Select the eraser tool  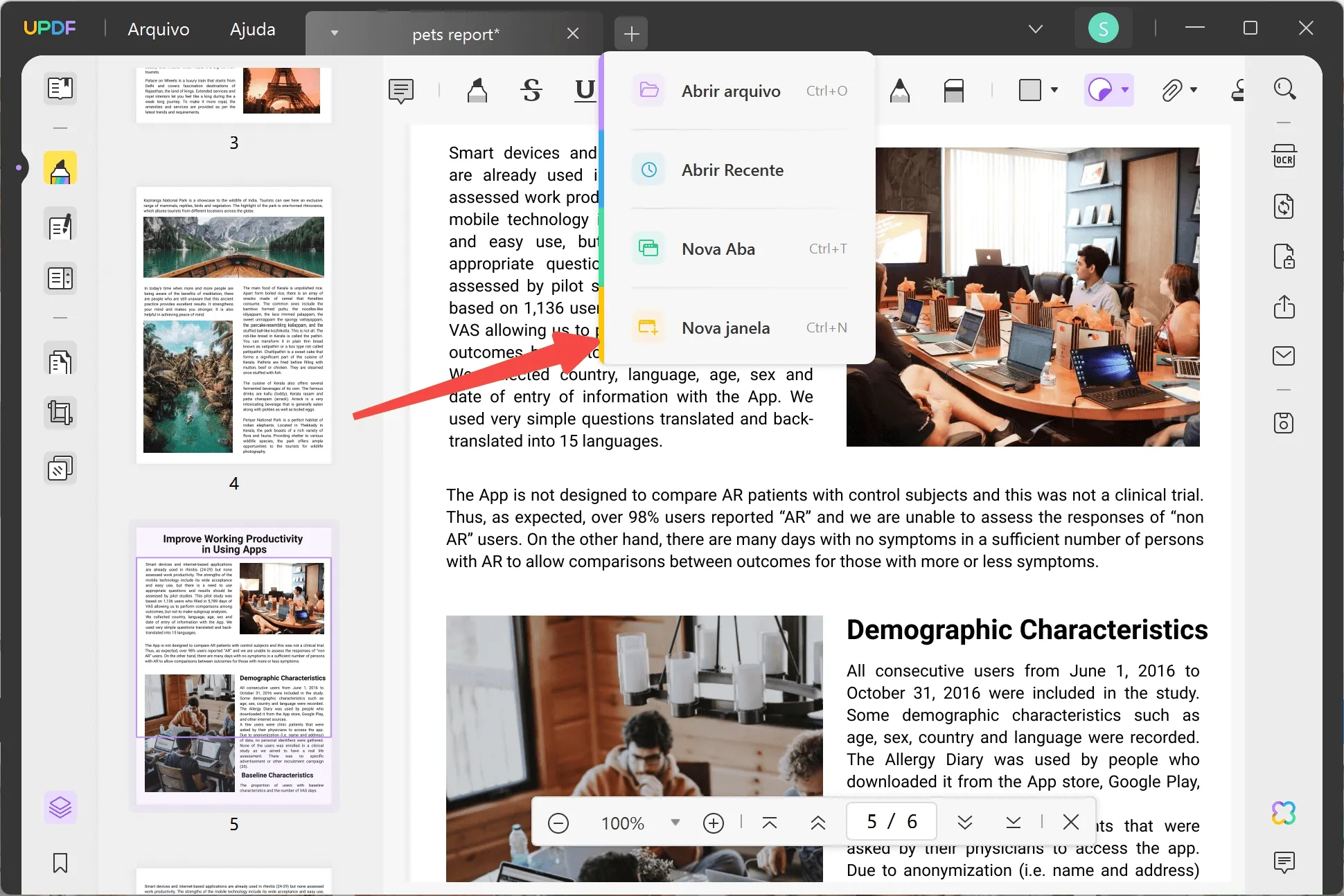tap(953, 90)
